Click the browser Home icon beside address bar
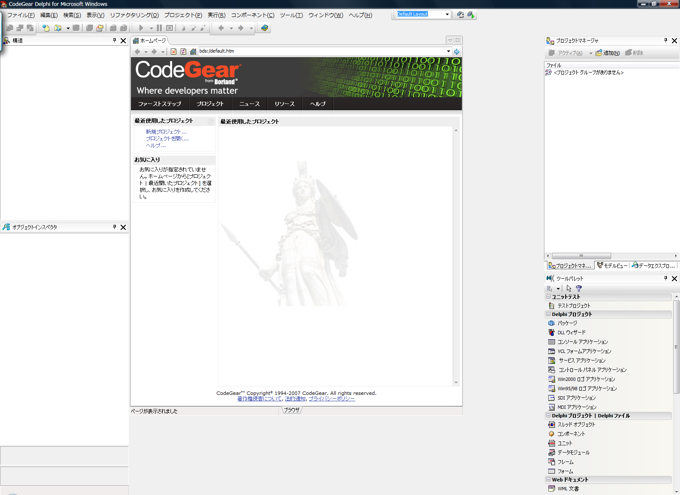The height and width of the screenshot is (495, 680). (193, 51)
